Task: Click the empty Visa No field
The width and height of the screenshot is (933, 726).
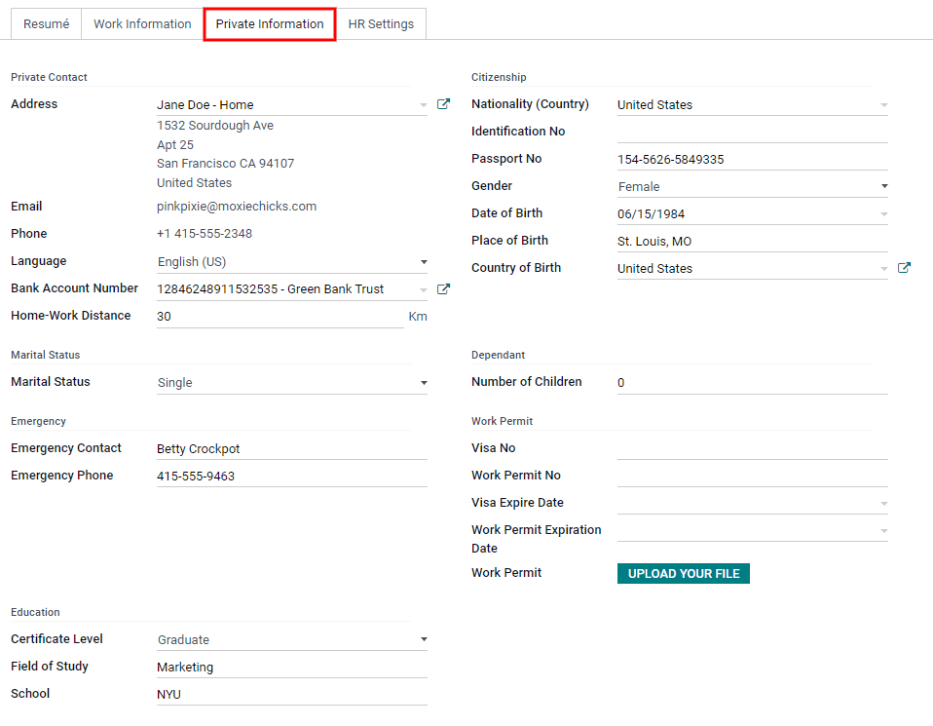Action: click(752, 449)
